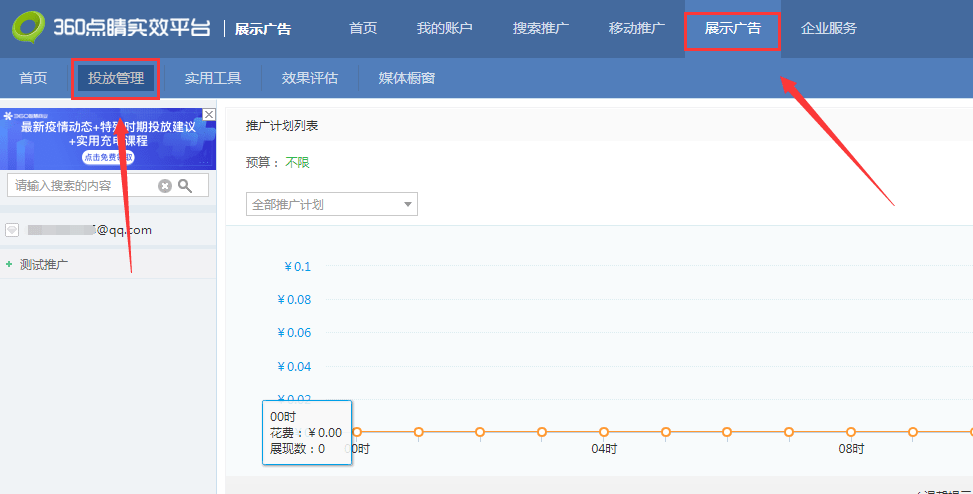Open the 实用工具 sub-tab

tap(213, 78)
